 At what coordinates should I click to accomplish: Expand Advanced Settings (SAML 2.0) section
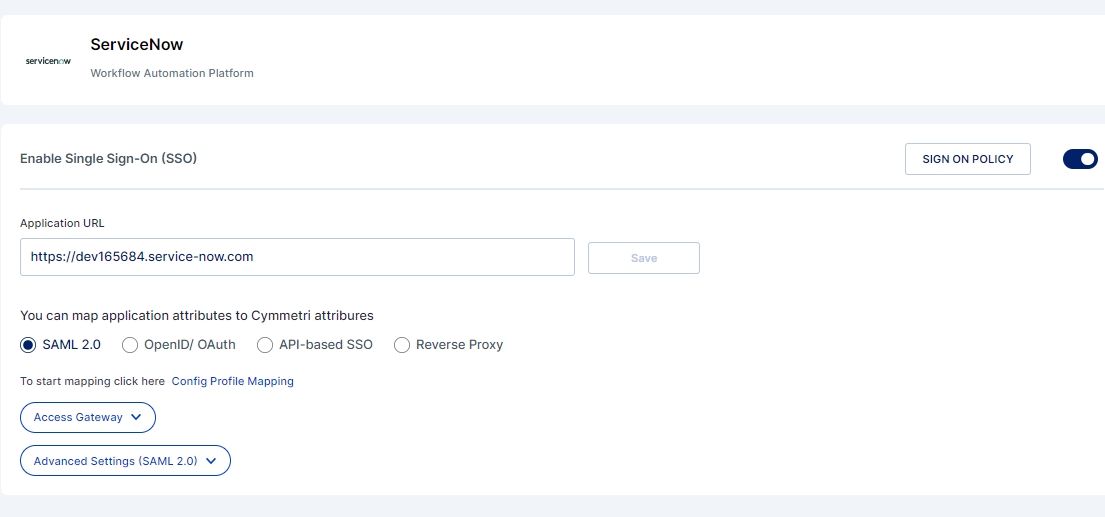click(116, 461)
